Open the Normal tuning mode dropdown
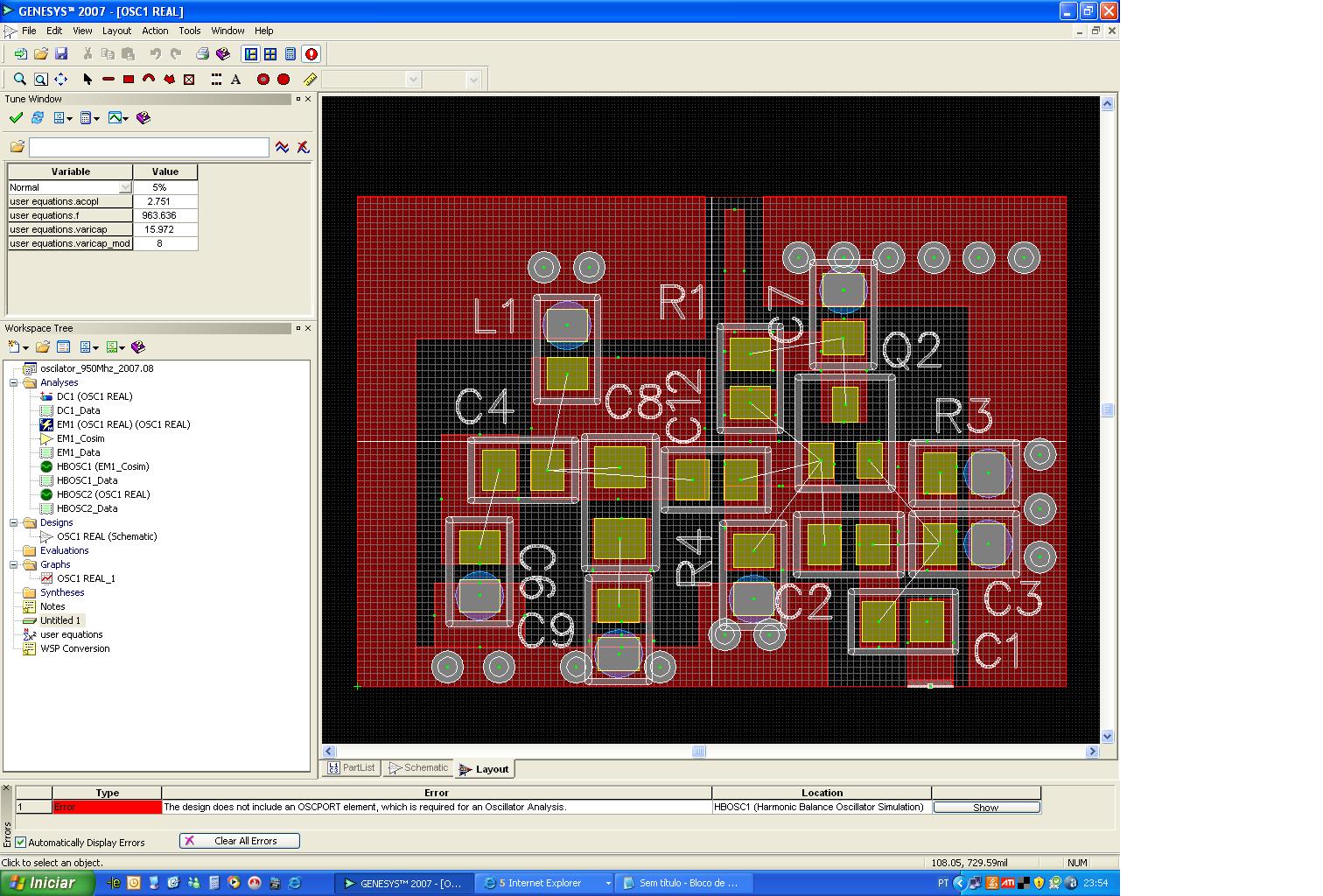 125,187
